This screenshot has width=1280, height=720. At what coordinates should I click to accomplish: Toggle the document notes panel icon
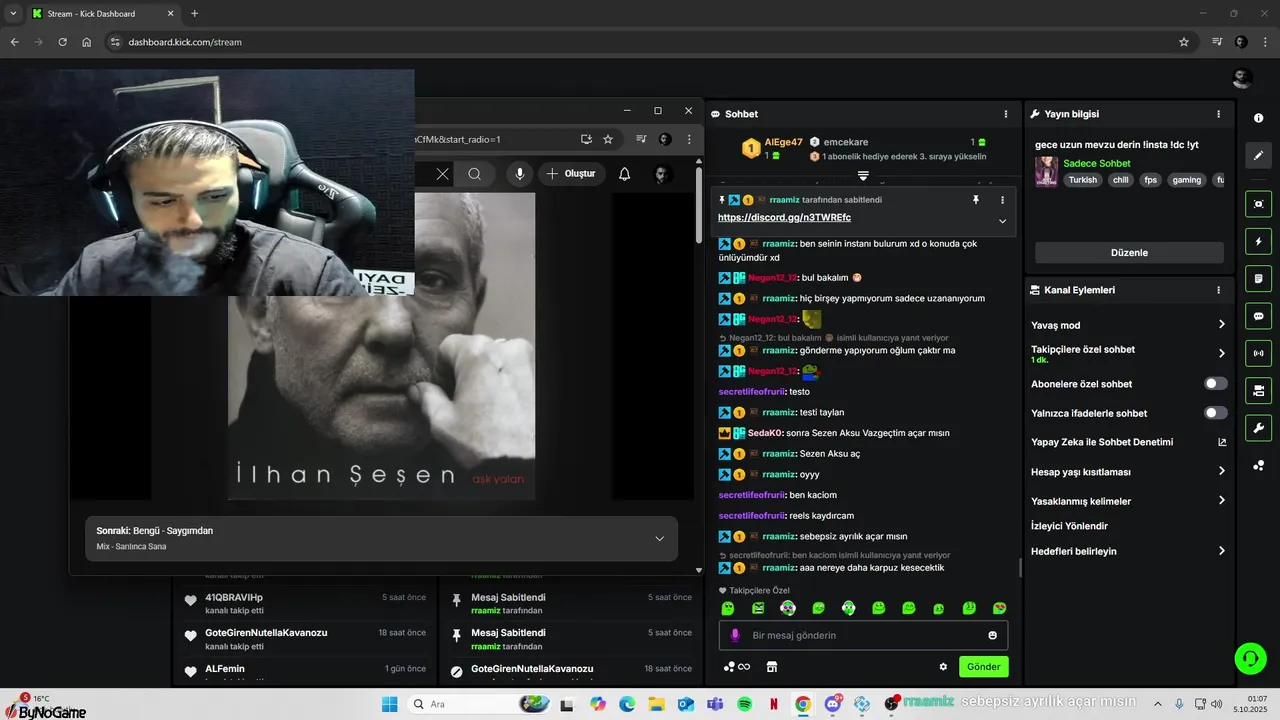[x=1258, y=278]
